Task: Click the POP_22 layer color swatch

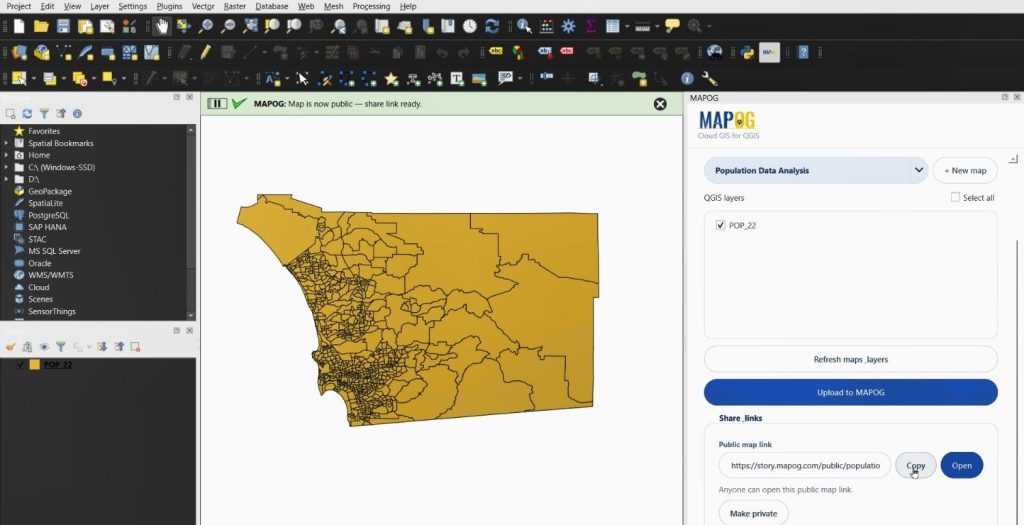Action: pos(34,364)
